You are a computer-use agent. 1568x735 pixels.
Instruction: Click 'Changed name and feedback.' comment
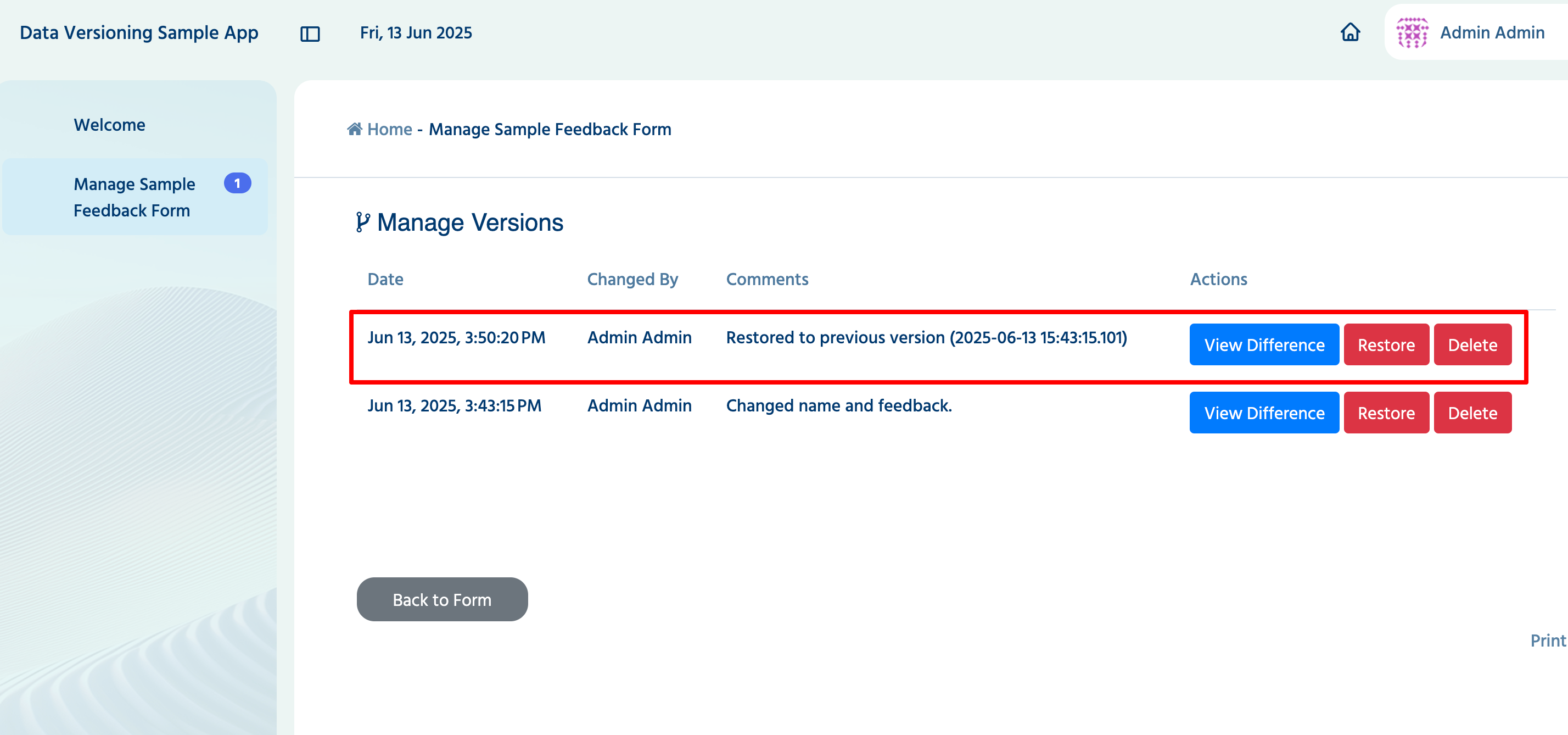(x=839, y=406)
